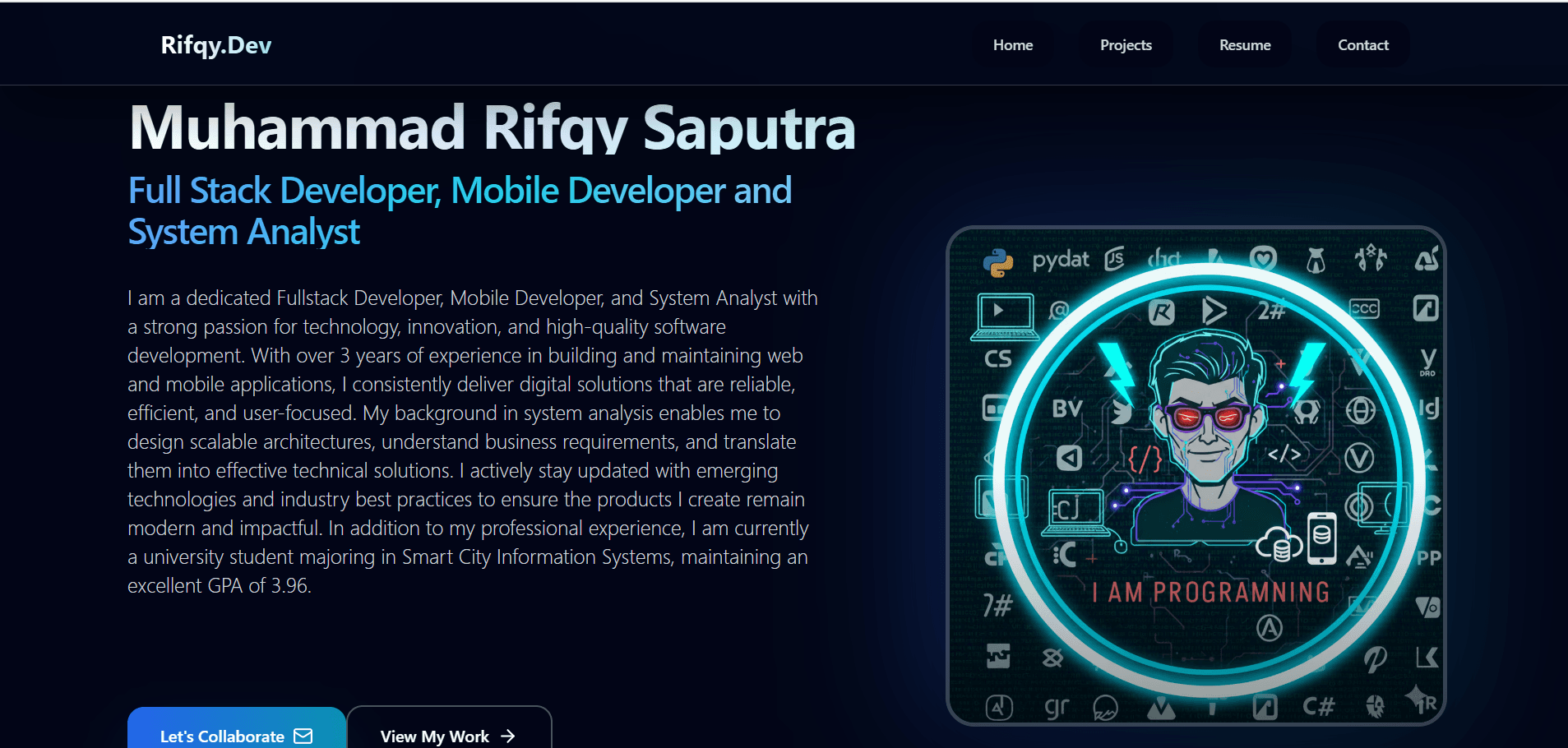
Task: Click the arrow icon on View My Work button
Action: point(508,736)
